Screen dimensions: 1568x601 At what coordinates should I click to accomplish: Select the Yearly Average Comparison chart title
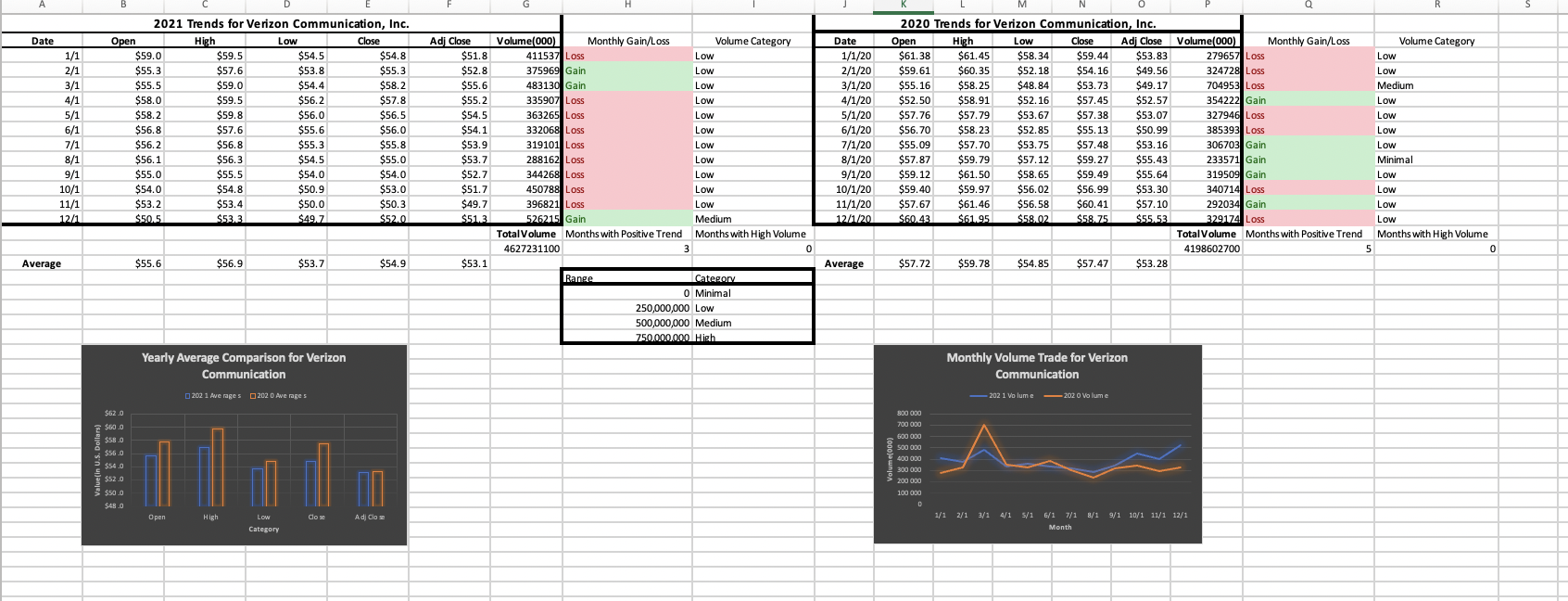coord(244,365)
